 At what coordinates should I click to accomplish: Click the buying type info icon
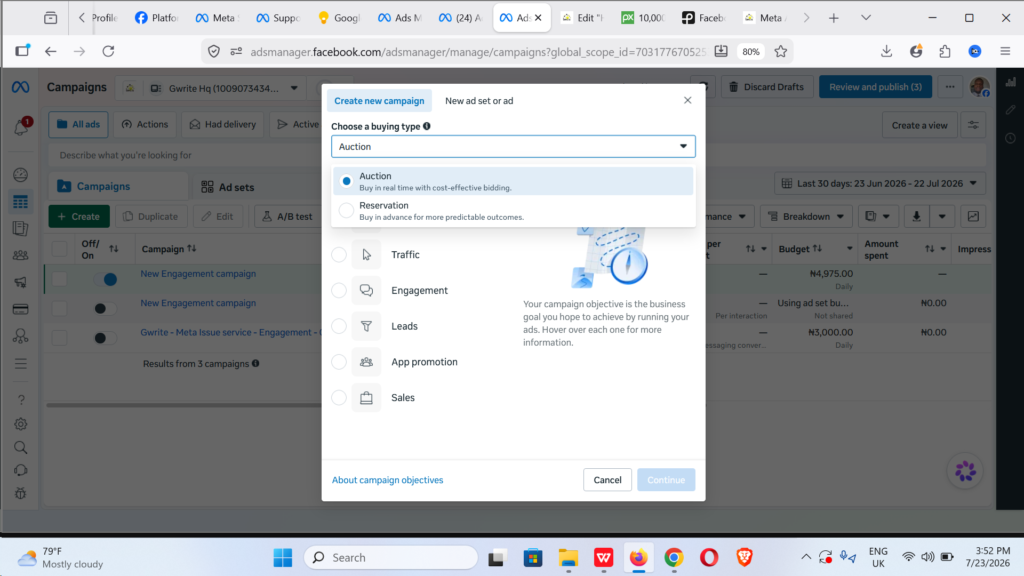click(x=426, y=126)
